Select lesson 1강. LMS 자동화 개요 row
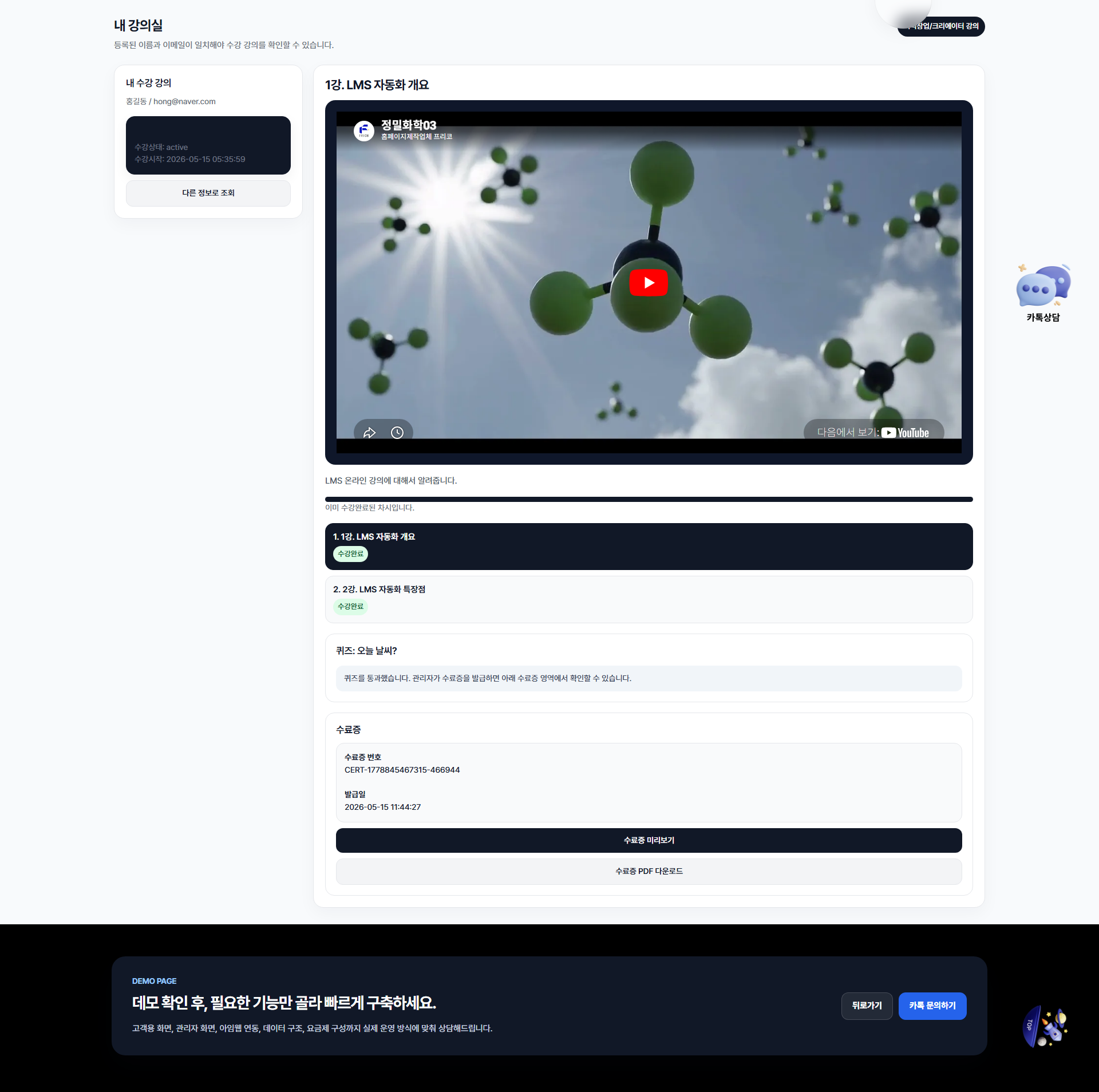This screenshot has width=1099, height=1092. tap(649, 546)
